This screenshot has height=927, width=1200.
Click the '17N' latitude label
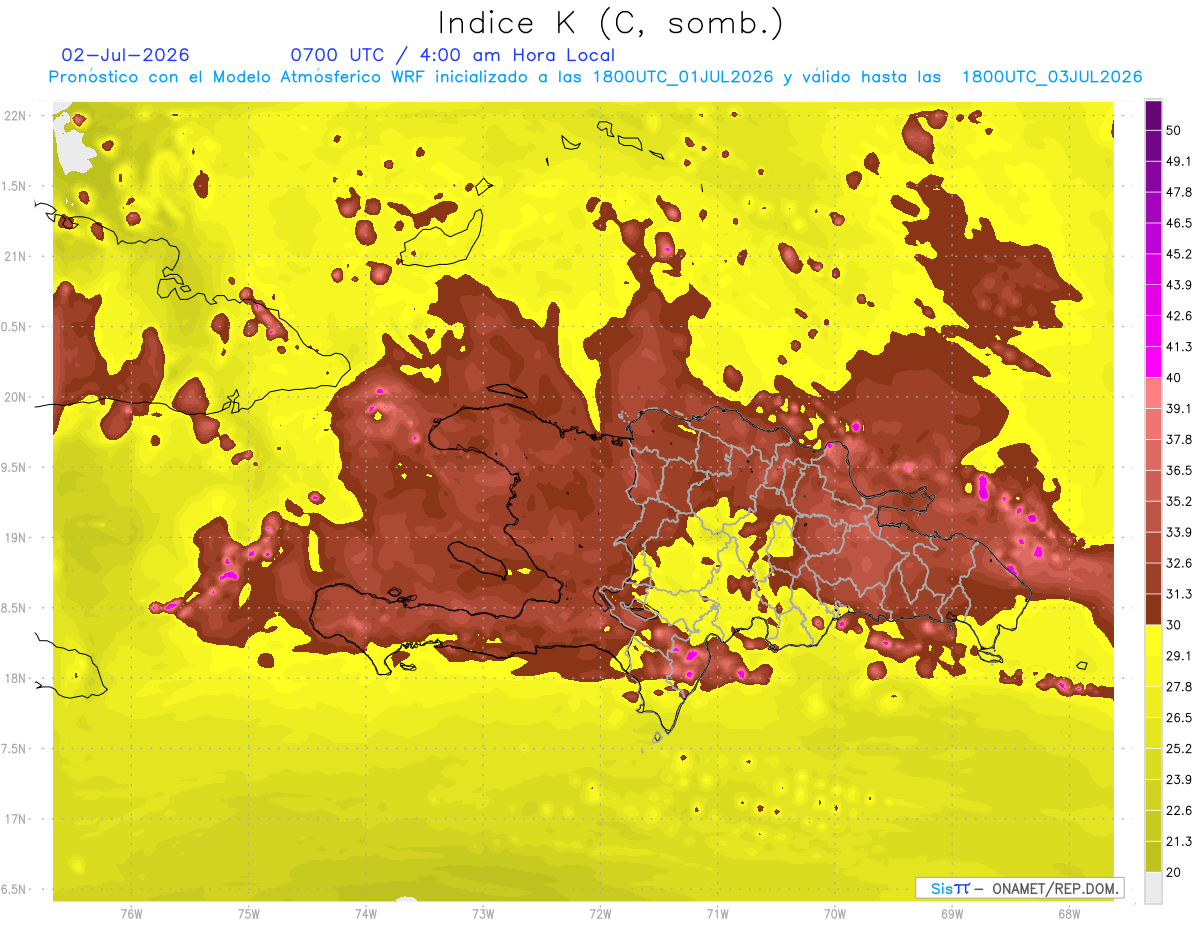(16, 819)
